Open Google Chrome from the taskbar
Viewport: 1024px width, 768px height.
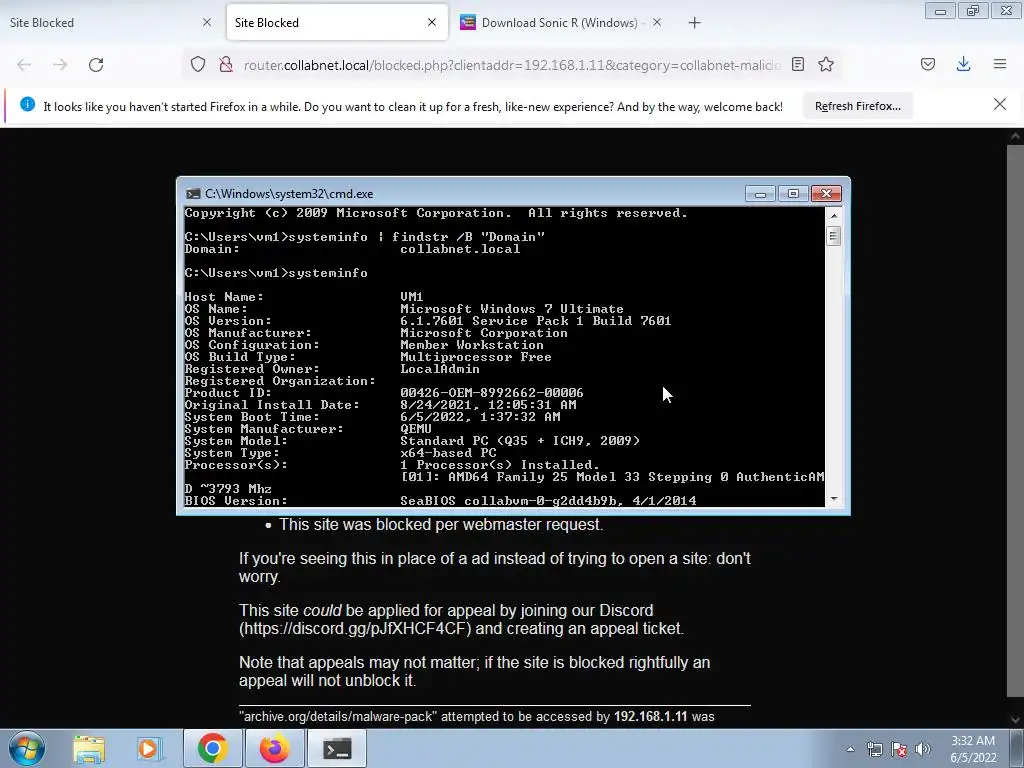pyautogui.click(x=212, y=748)
